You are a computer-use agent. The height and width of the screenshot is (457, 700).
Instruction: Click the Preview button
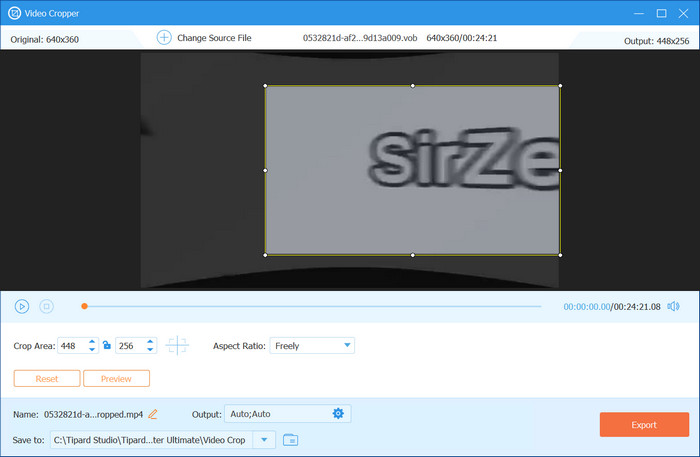[x=116, y=379]
